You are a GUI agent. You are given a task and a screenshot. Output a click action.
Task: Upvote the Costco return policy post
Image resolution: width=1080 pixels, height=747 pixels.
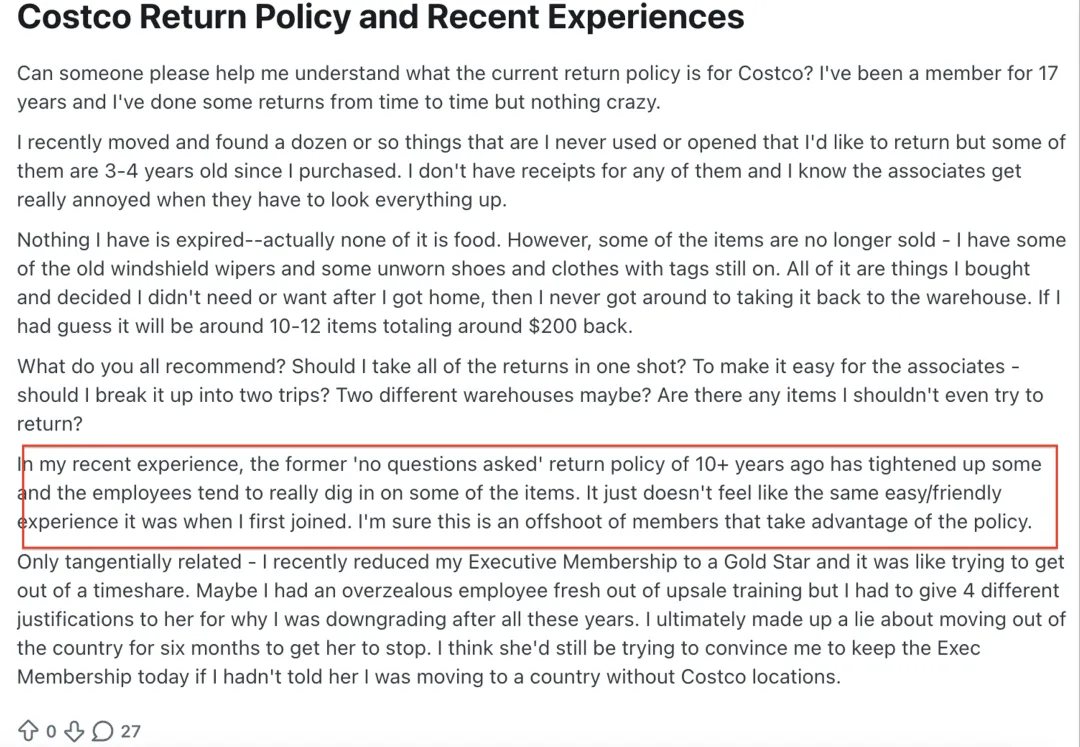[x=28, y=731]
